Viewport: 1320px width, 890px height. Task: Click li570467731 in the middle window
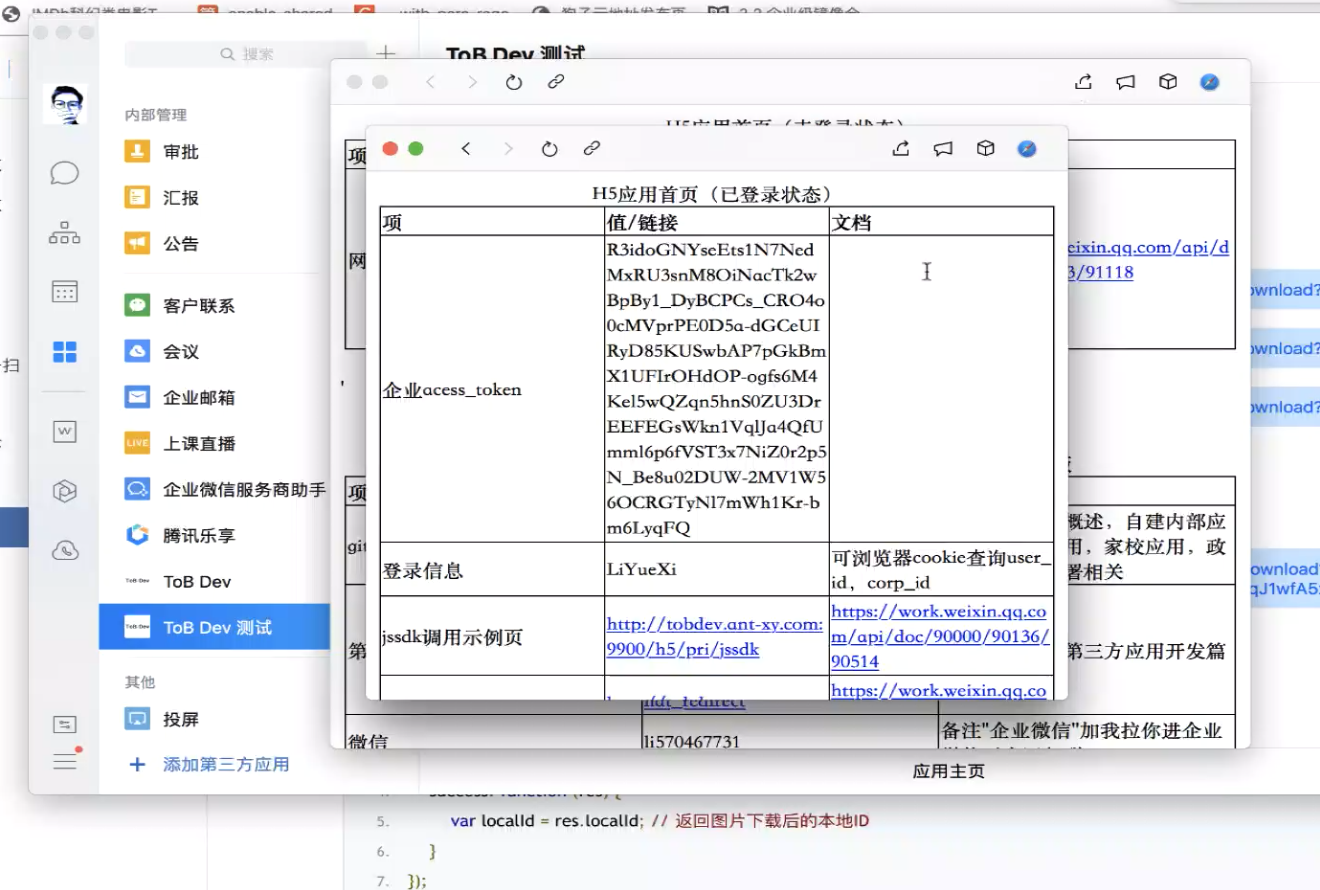tap(690, 741)
